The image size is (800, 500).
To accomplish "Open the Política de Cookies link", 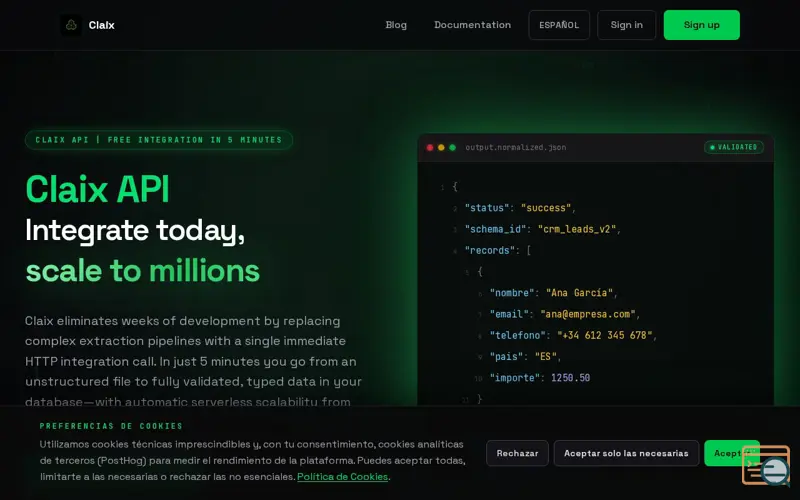I will click(x=342, y=477).
